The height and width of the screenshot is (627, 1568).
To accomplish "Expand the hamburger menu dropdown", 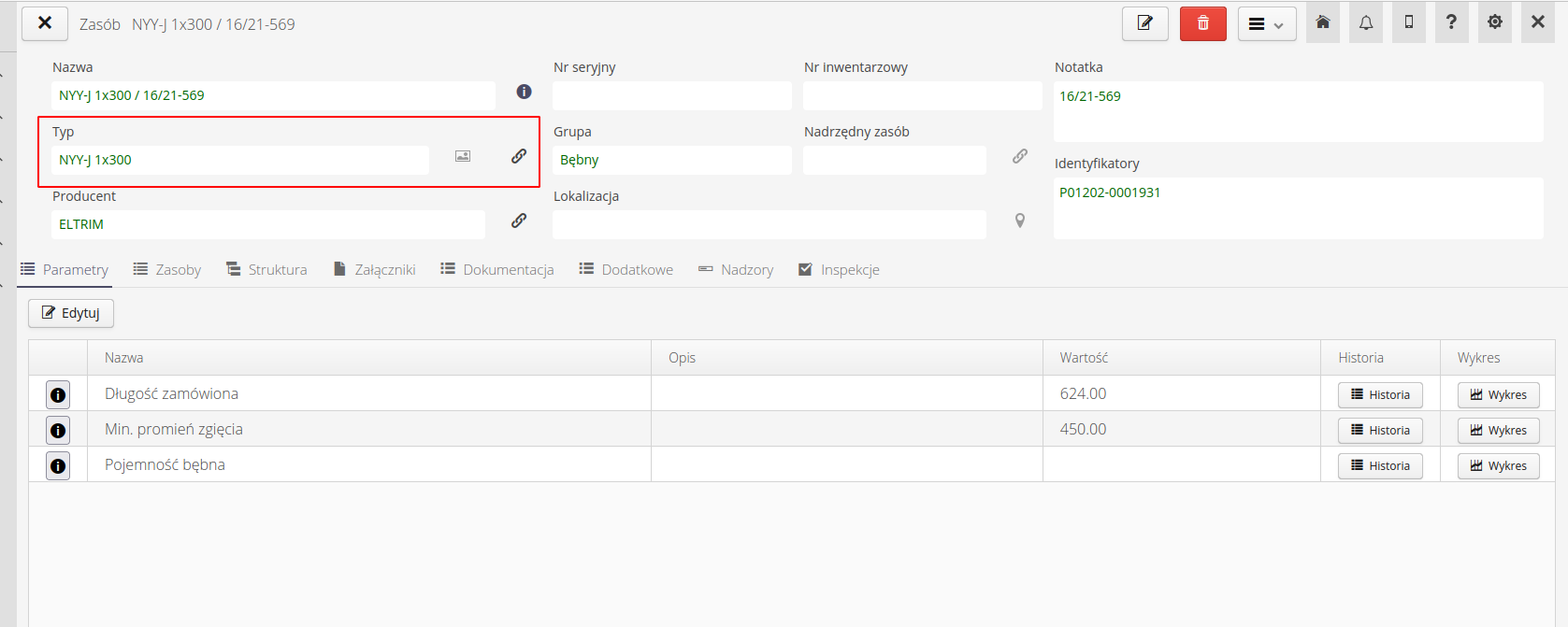I will pyautogui.click(x=1267, y=24).
